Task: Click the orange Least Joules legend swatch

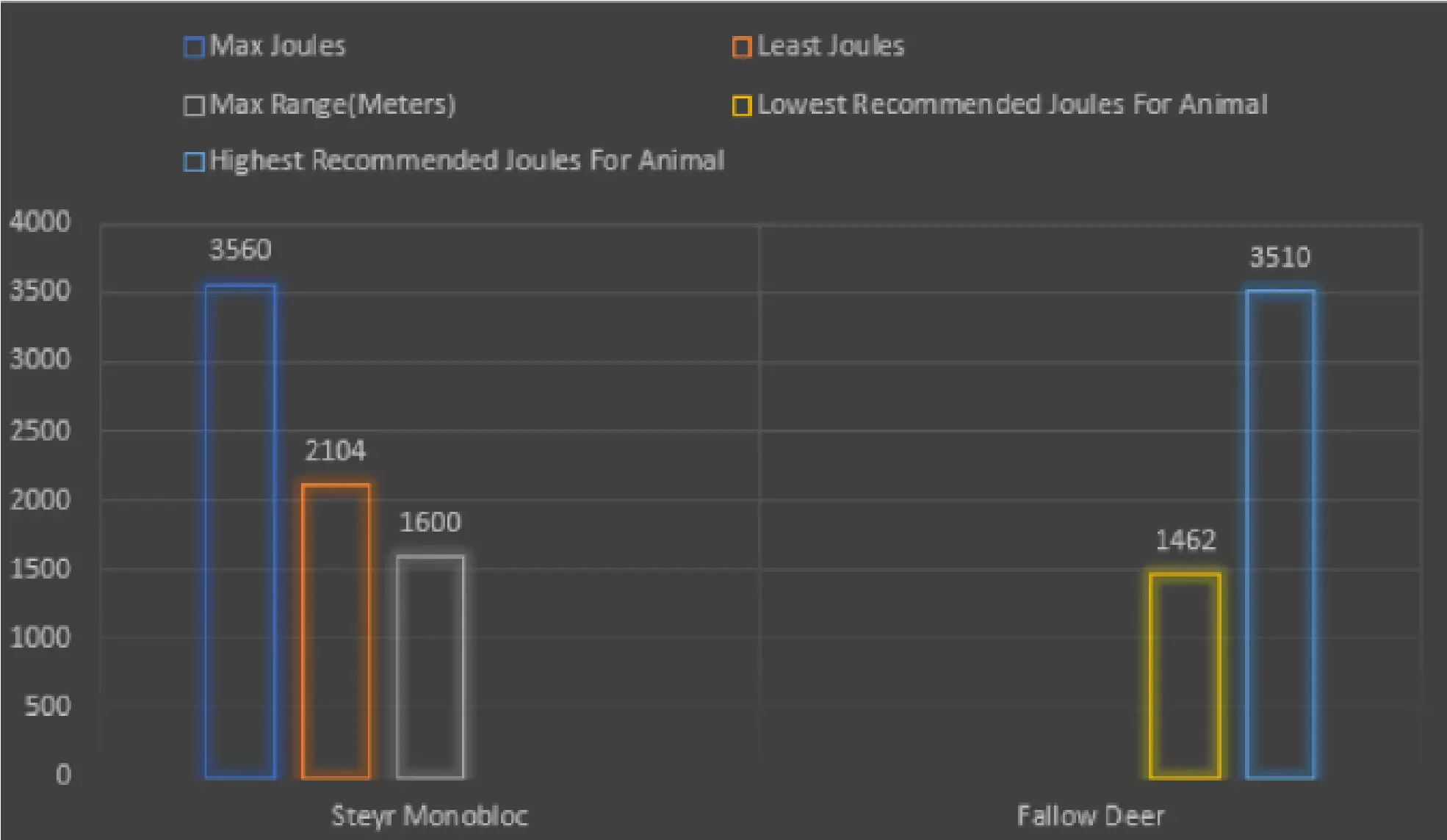Action: (x=742, y=47)
